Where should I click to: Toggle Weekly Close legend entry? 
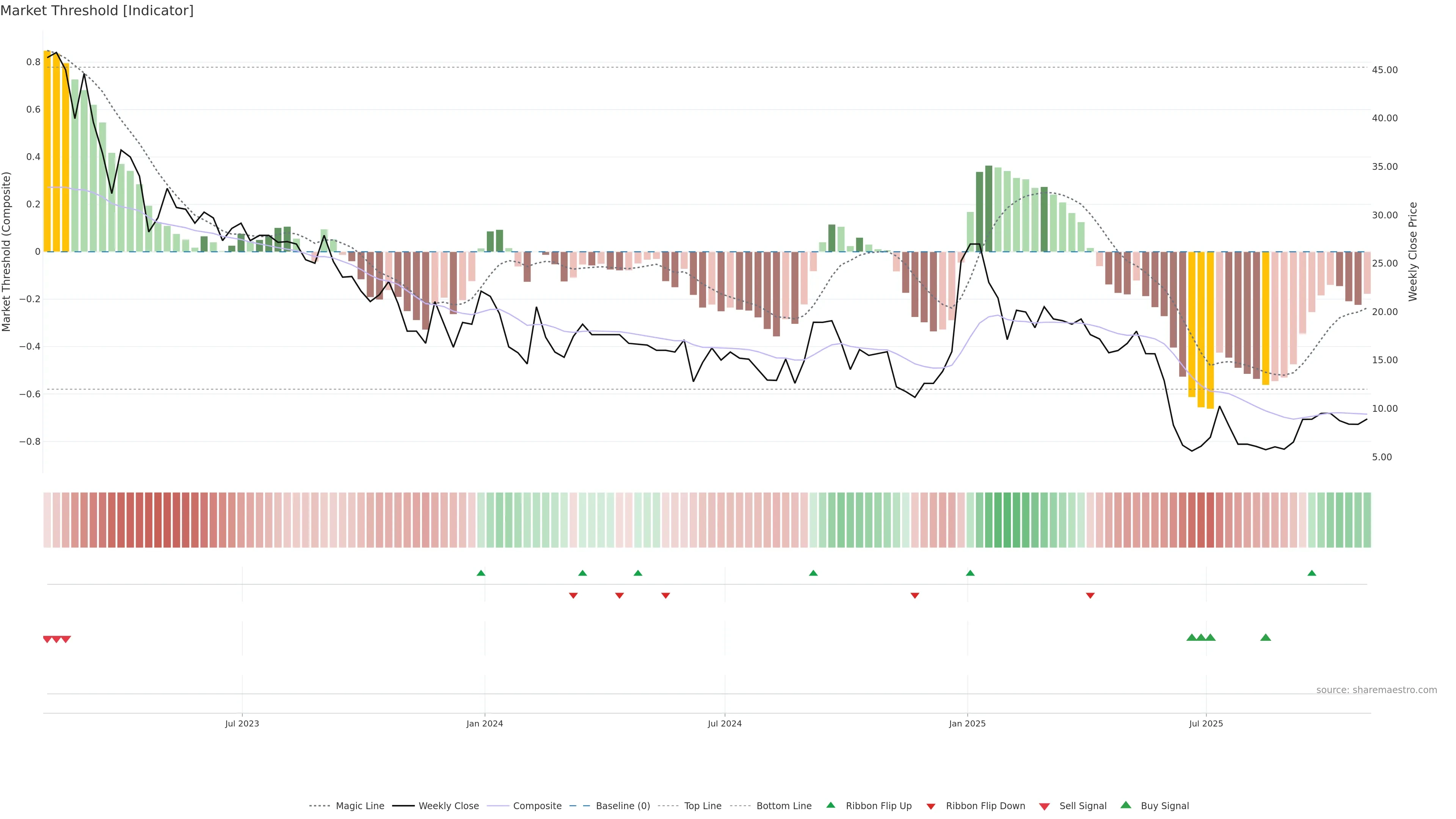pos(448,806)
